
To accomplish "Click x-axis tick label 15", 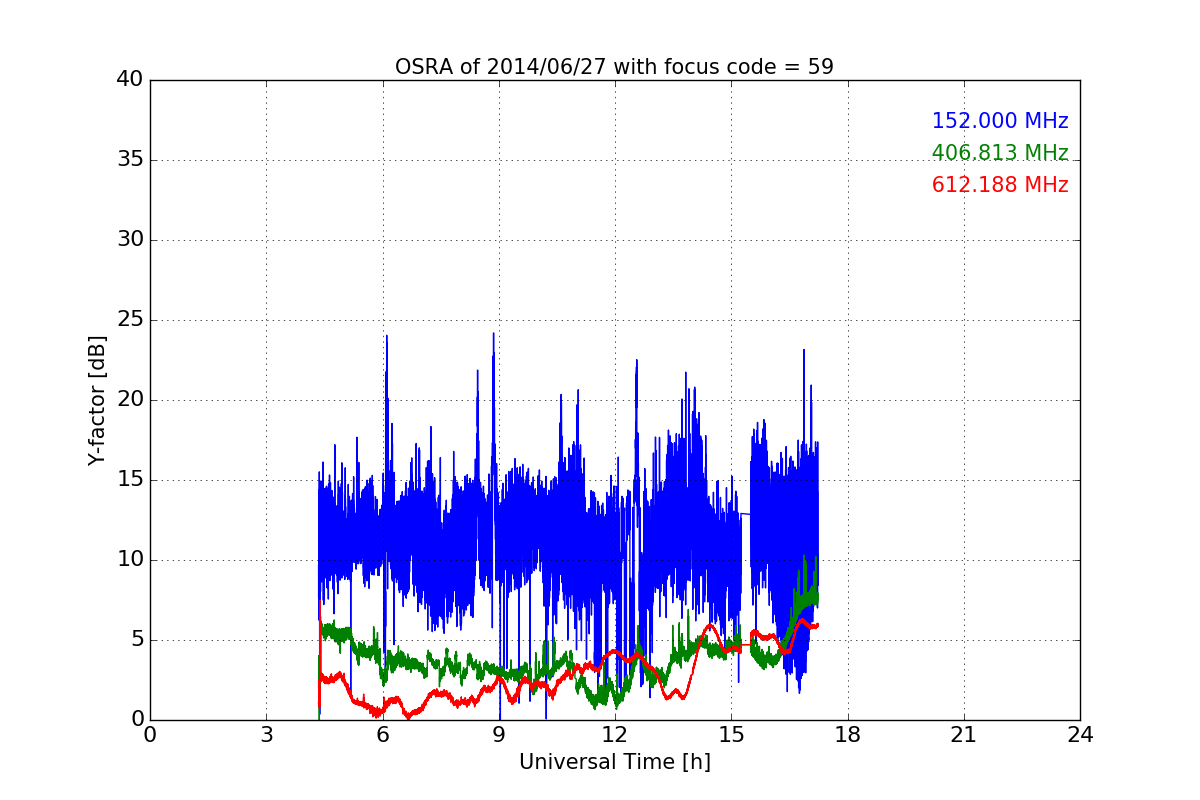I will click(x=731, y=735).
